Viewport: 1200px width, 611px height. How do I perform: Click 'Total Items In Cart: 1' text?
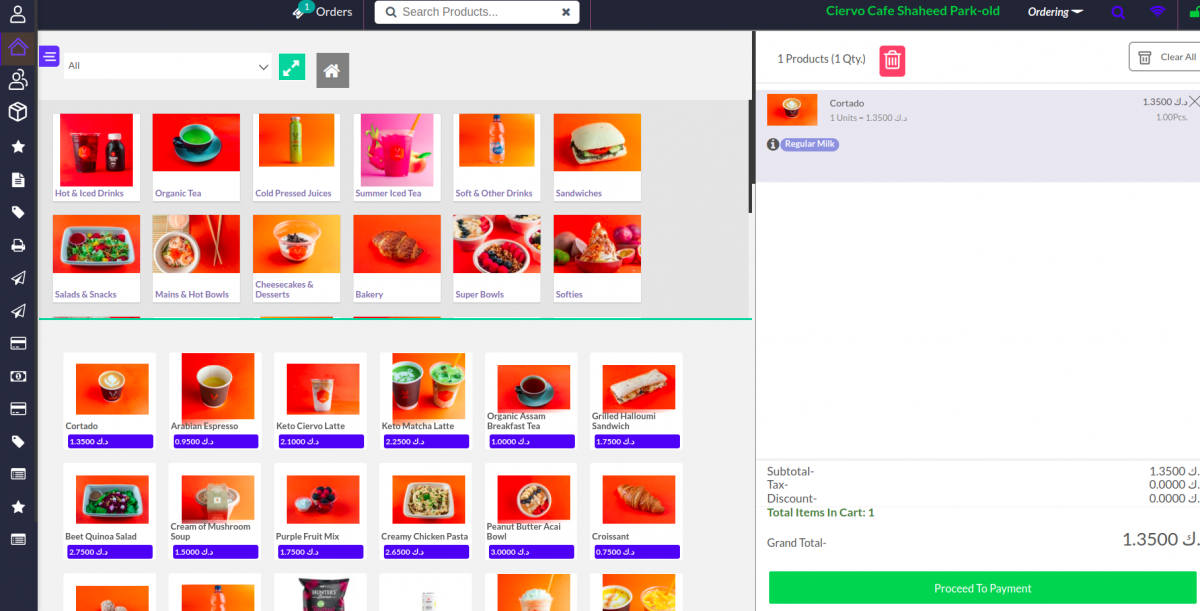tap(820, 513)
